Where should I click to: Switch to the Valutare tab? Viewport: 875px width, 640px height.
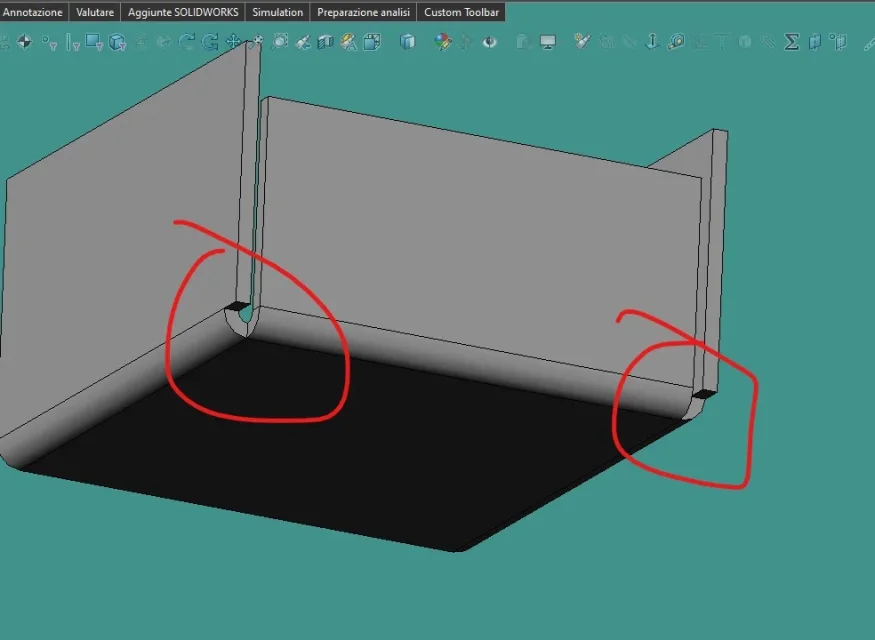pos(95,12)
